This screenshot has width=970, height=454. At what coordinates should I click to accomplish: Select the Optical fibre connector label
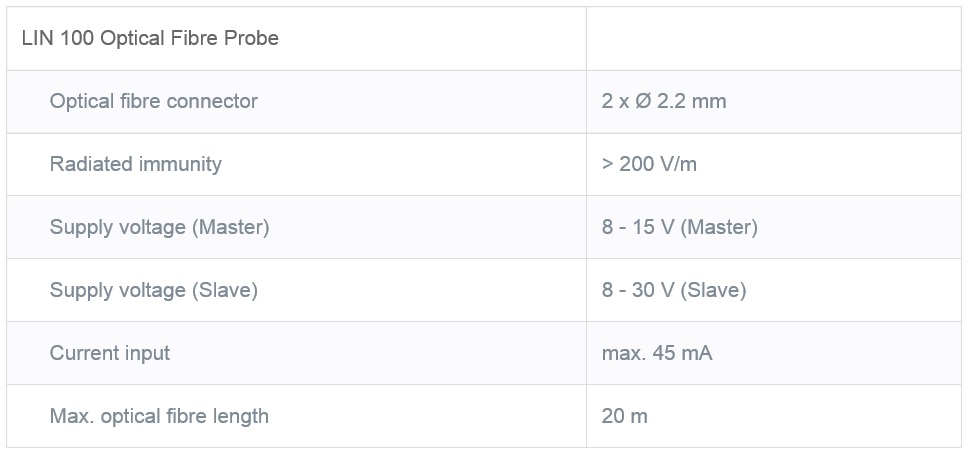click(153, 101)
